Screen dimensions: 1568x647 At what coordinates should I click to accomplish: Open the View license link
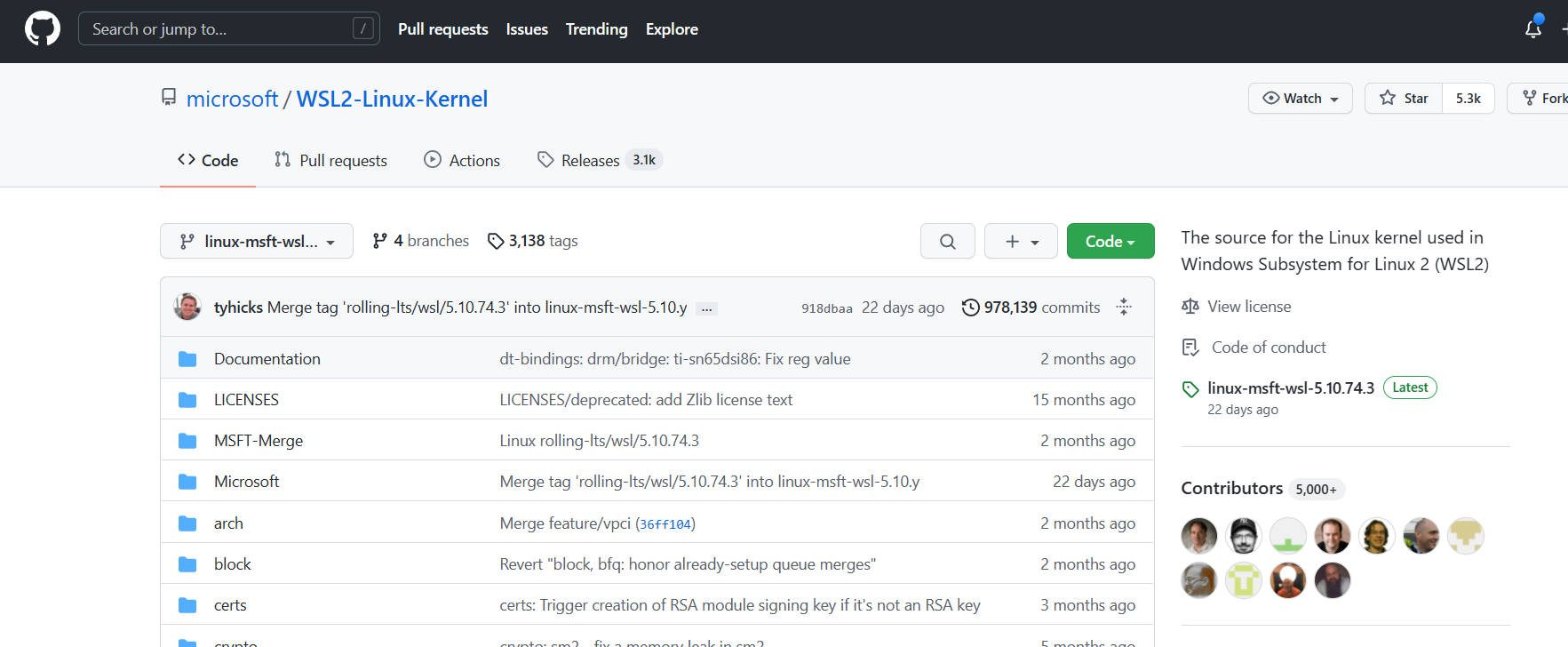click(1249, 307)
